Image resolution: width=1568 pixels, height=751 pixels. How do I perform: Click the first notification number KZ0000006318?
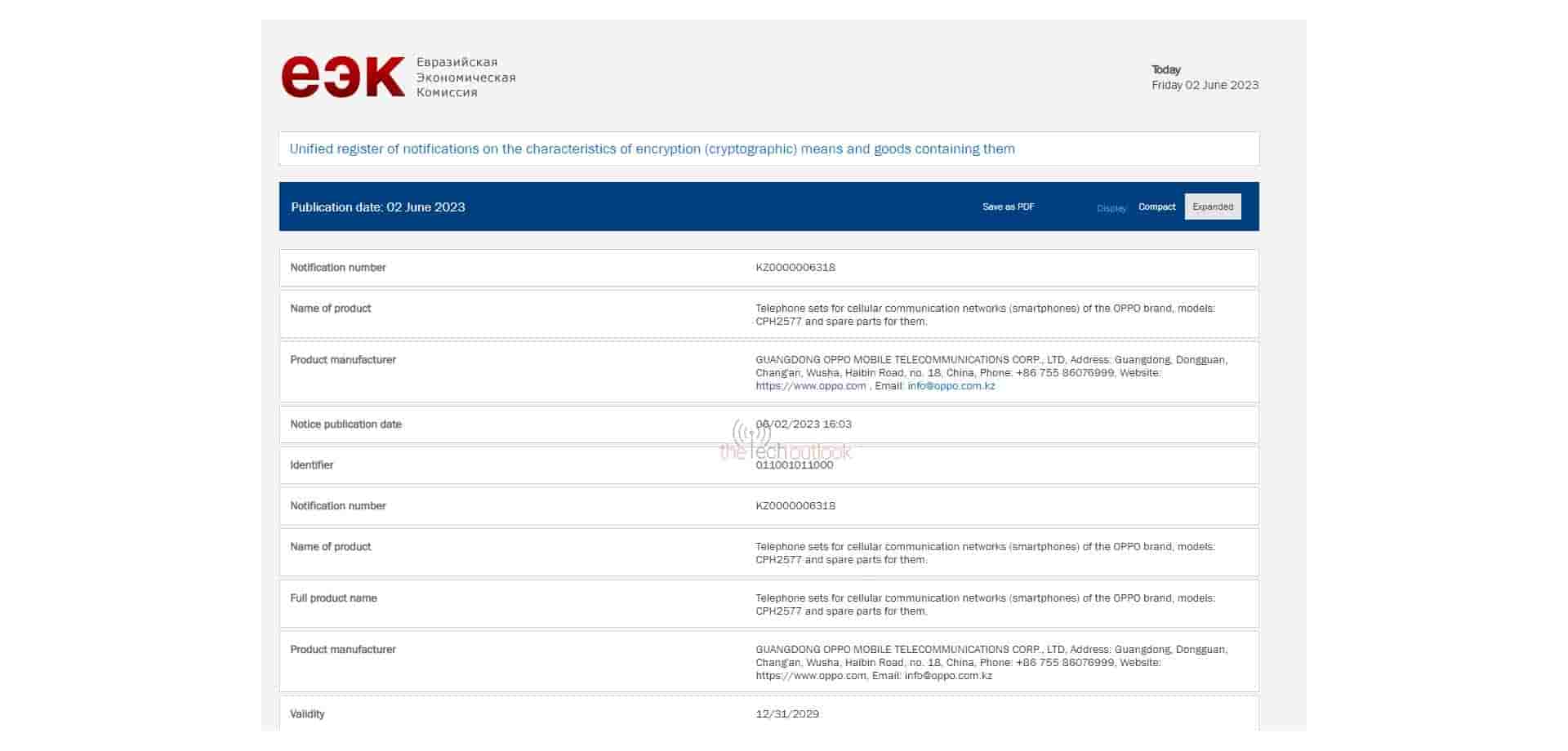click(795, 268)
